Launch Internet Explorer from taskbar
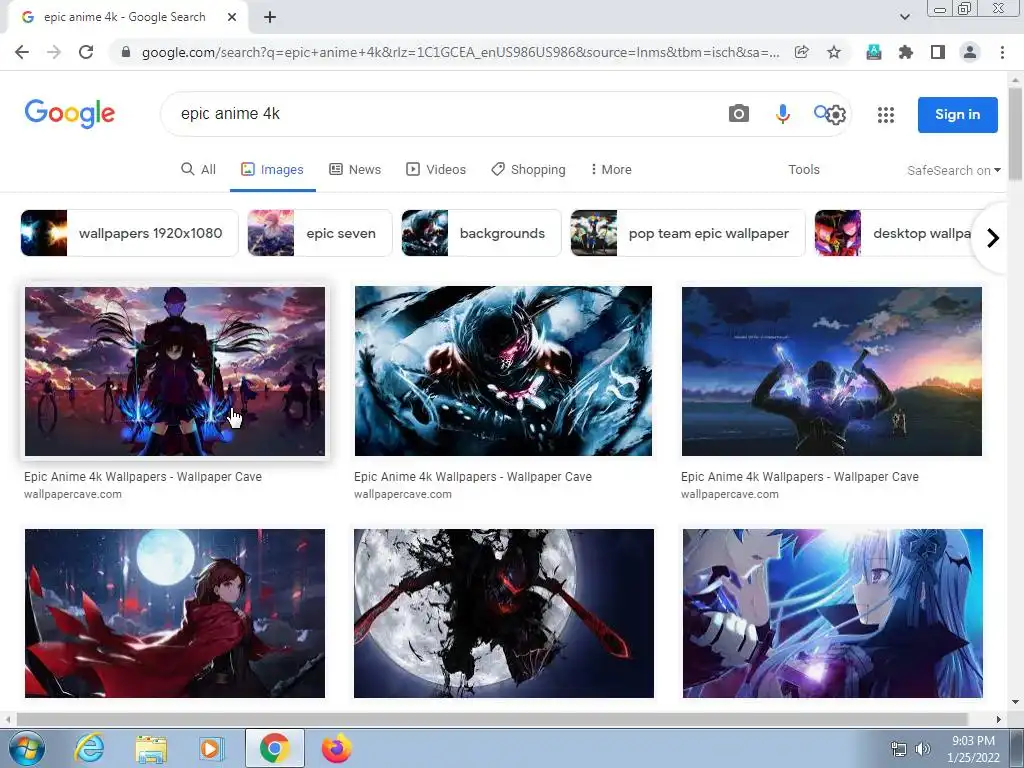The width and height of the screenshot is (1024, 768). (x=89, y=748)
